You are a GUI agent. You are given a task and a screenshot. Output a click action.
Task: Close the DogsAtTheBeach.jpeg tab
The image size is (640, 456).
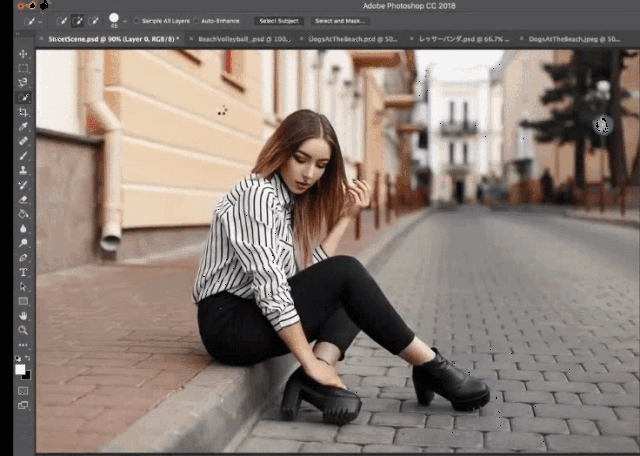(x=522, y=39)
